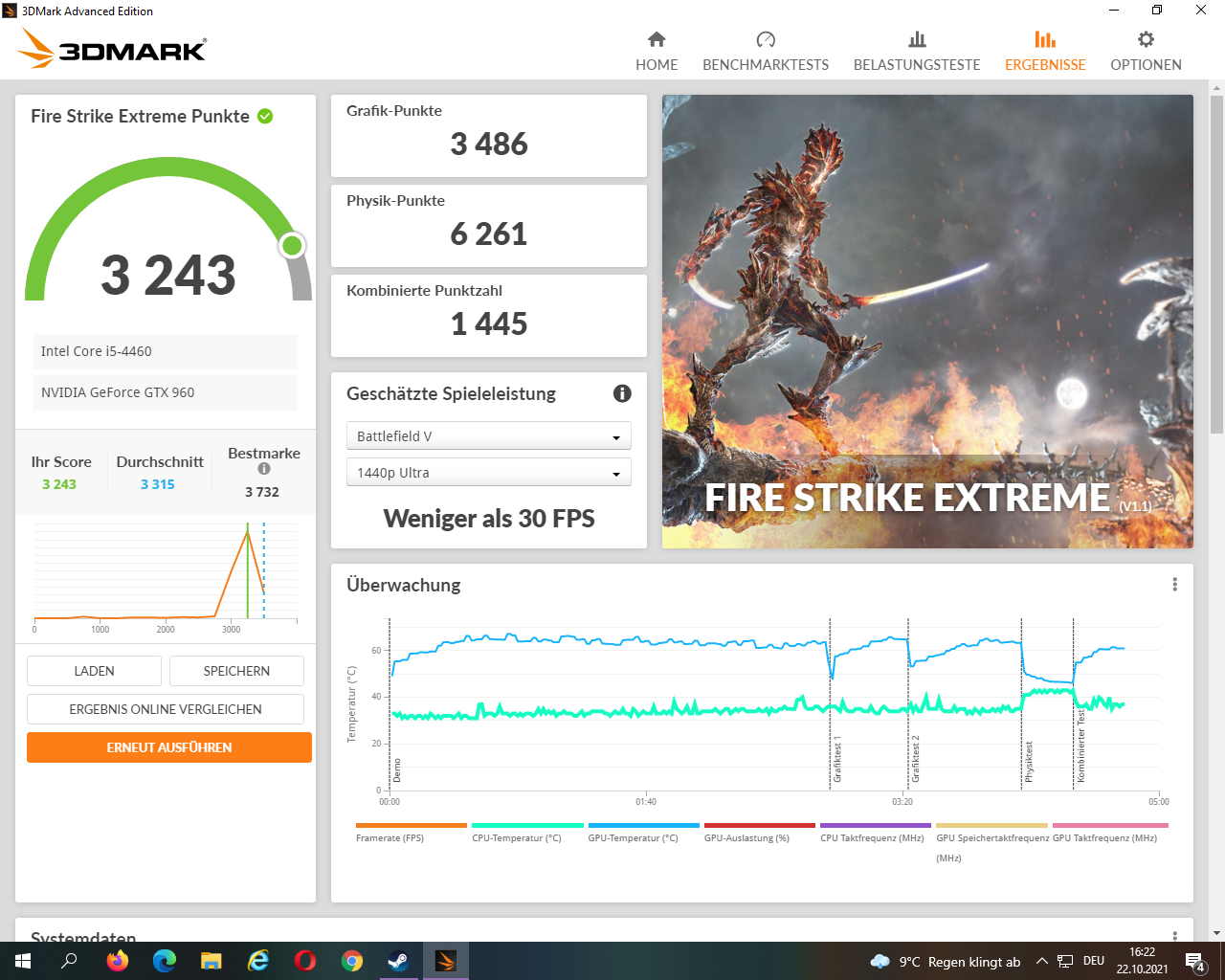Screen dimensions: 1225x980
Task: Toggle GPU Speichertaktfrequenz legend series
Action: coord(991,842)
